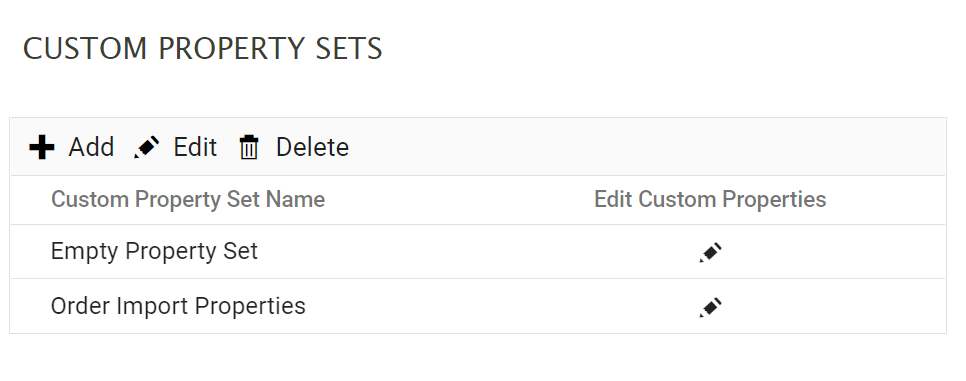Click the Add text label
Viewport: 966px width, 381px height.
[x=91, y=147]
